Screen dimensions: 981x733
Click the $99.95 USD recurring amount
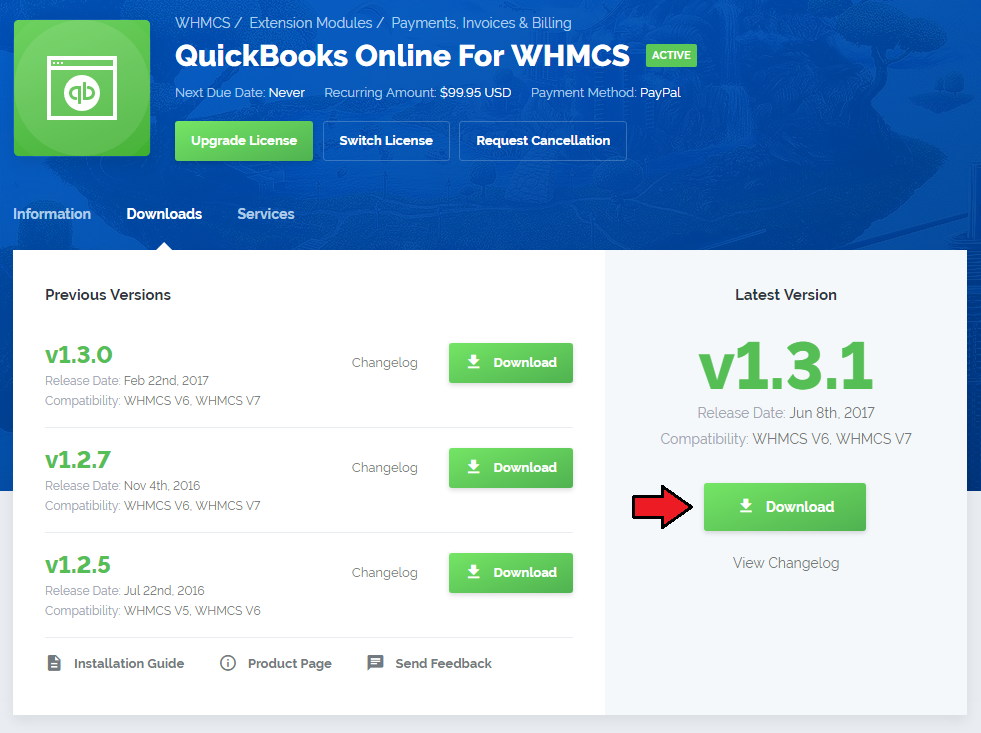coord(475,93)
